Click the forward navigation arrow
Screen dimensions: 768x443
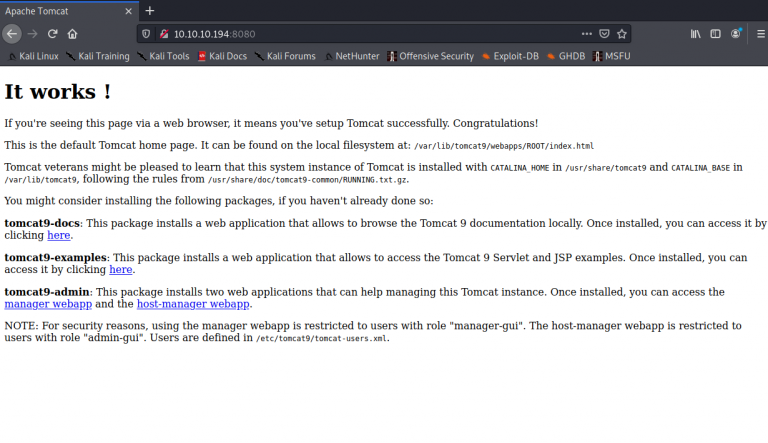pos(32,34)
